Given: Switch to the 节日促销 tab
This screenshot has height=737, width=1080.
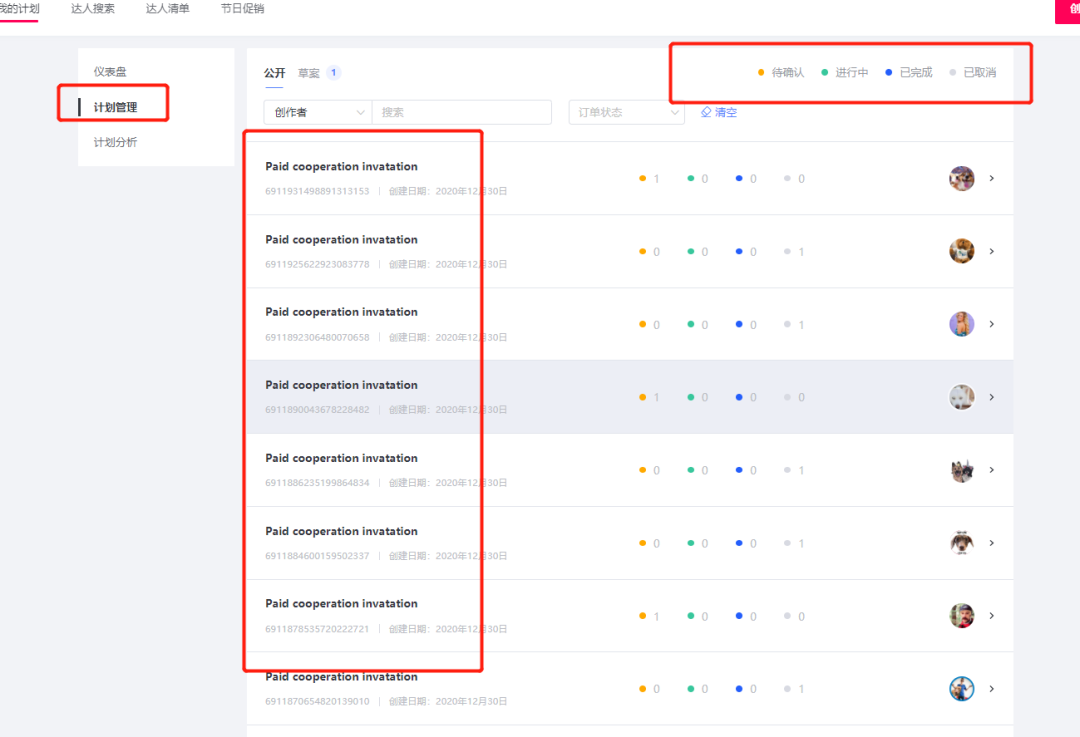Looking at the screenshot, I should click(x=242, y=9).
